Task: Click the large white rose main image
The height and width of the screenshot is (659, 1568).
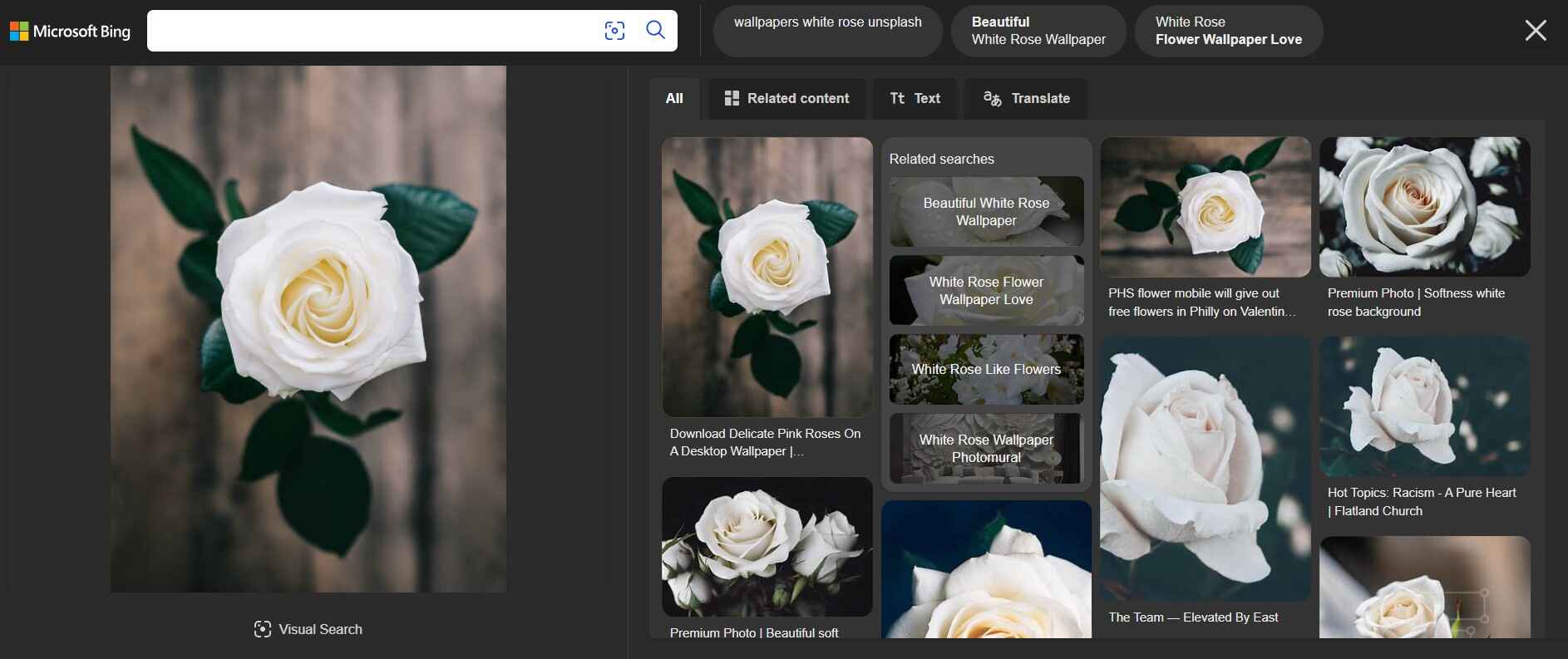Action: tap(308, 329)
